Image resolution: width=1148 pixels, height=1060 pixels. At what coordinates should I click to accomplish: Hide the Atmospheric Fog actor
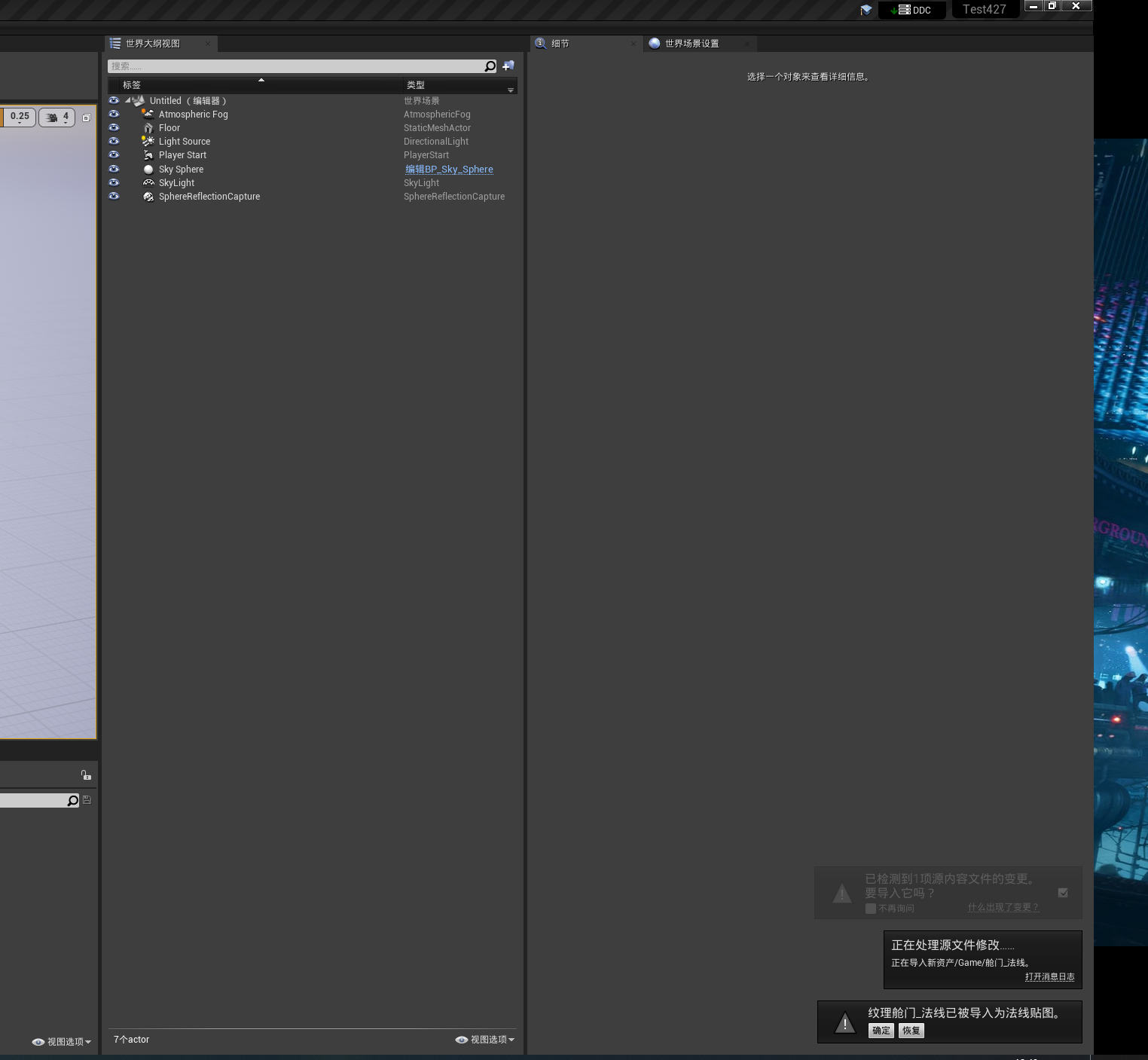tap(114, 114)
